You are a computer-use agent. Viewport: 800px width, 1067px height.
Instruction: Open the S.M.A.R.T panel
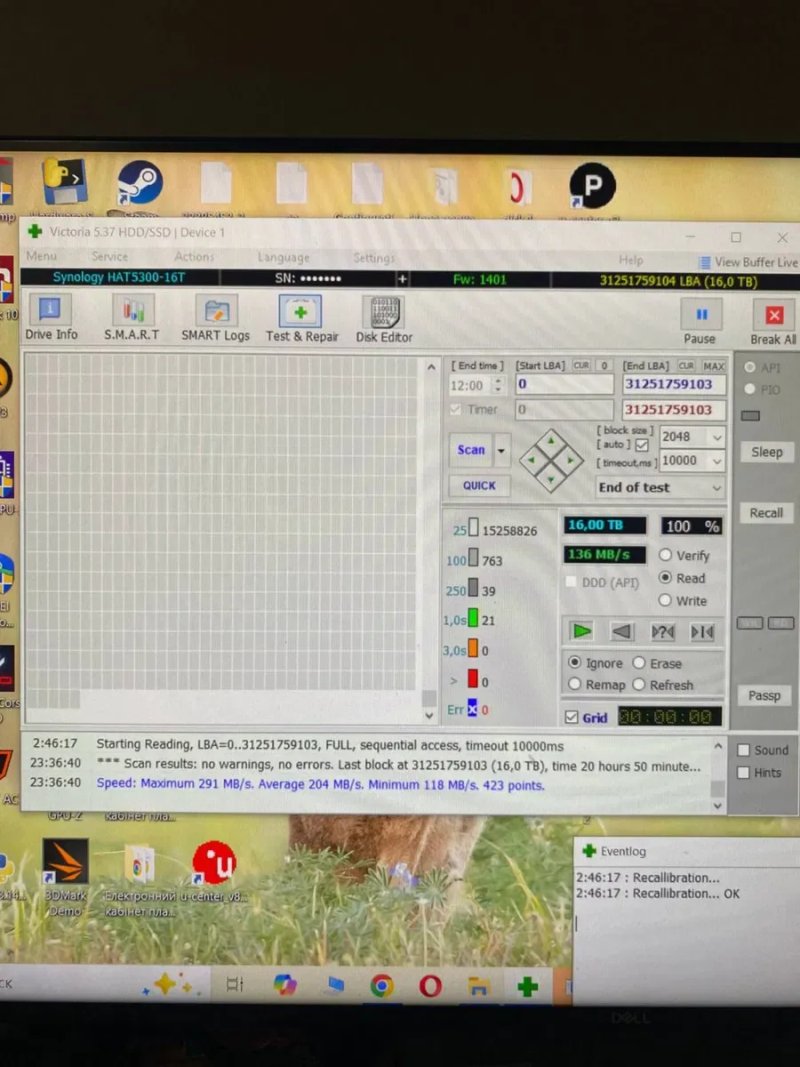[132, 318]
